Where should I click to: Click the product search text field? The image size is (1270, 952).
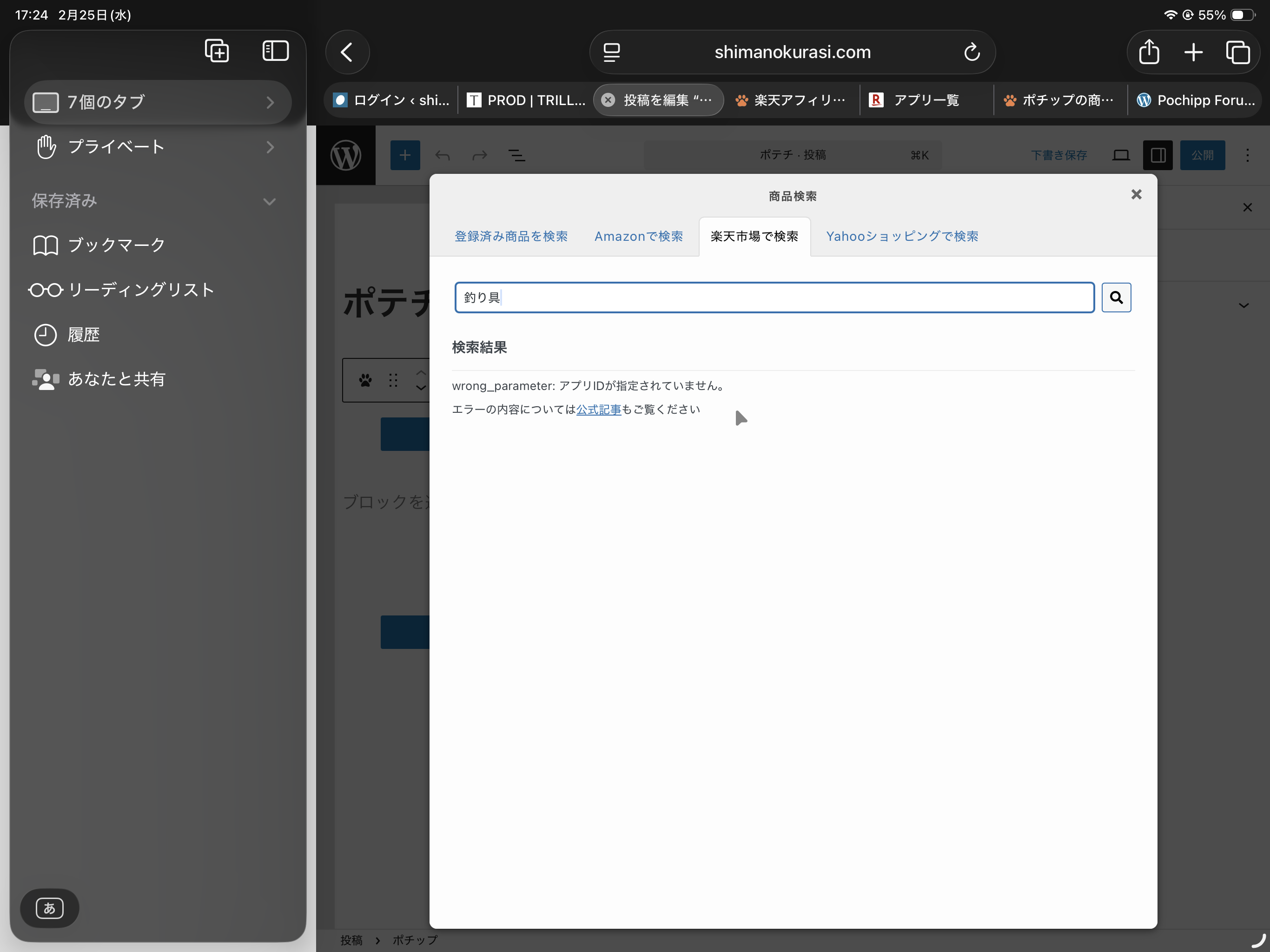click(774, 297)
